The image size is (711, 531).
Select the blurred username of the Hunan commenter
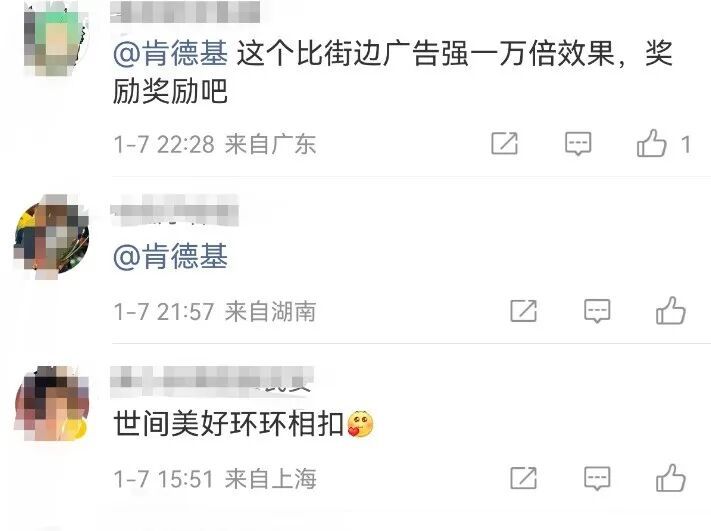pos(175,210)
